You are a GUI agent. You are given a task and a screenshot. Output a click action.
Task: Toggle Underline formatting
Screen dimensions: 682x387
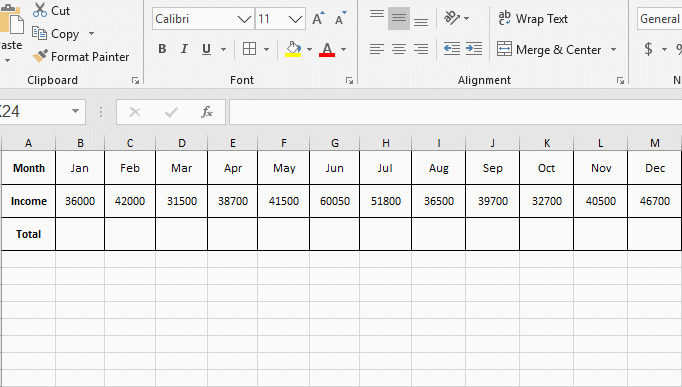206,49
